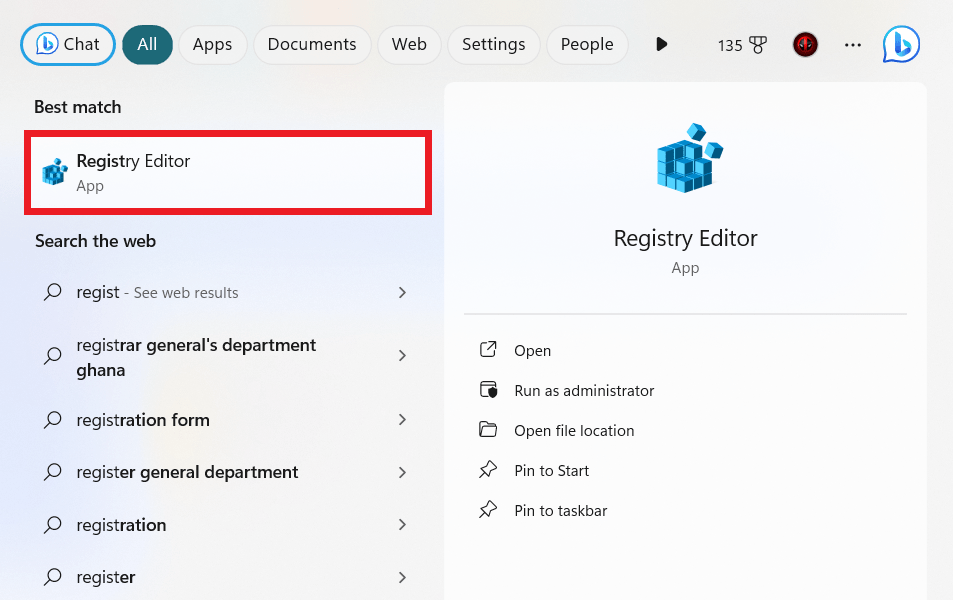Click the Registry Editor icon in results list
Image resolution: width=953 pixels, height=600 pixels.
(55, 172)
